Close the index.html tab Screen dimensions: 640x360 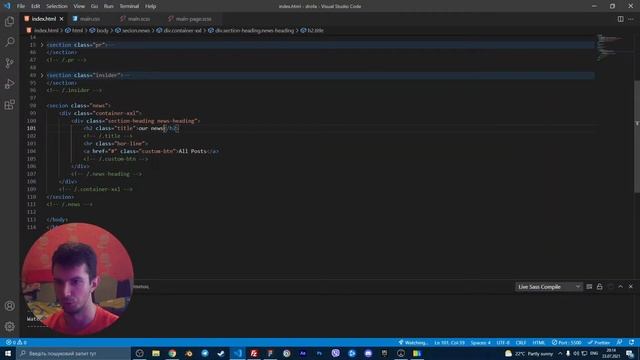pyautogui.click(x=62, y=19)
